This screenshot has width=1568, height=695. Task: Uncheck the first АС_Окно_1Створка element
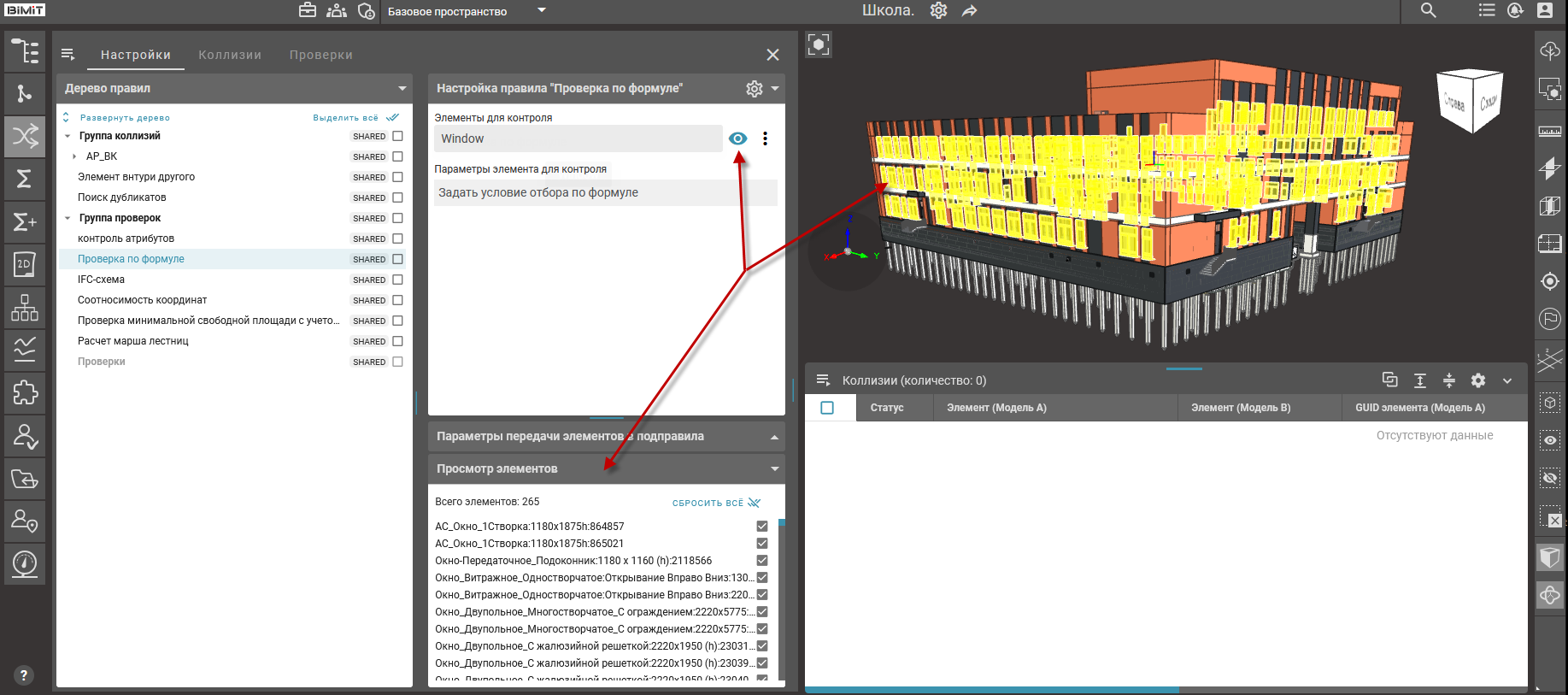click(762, 527)
